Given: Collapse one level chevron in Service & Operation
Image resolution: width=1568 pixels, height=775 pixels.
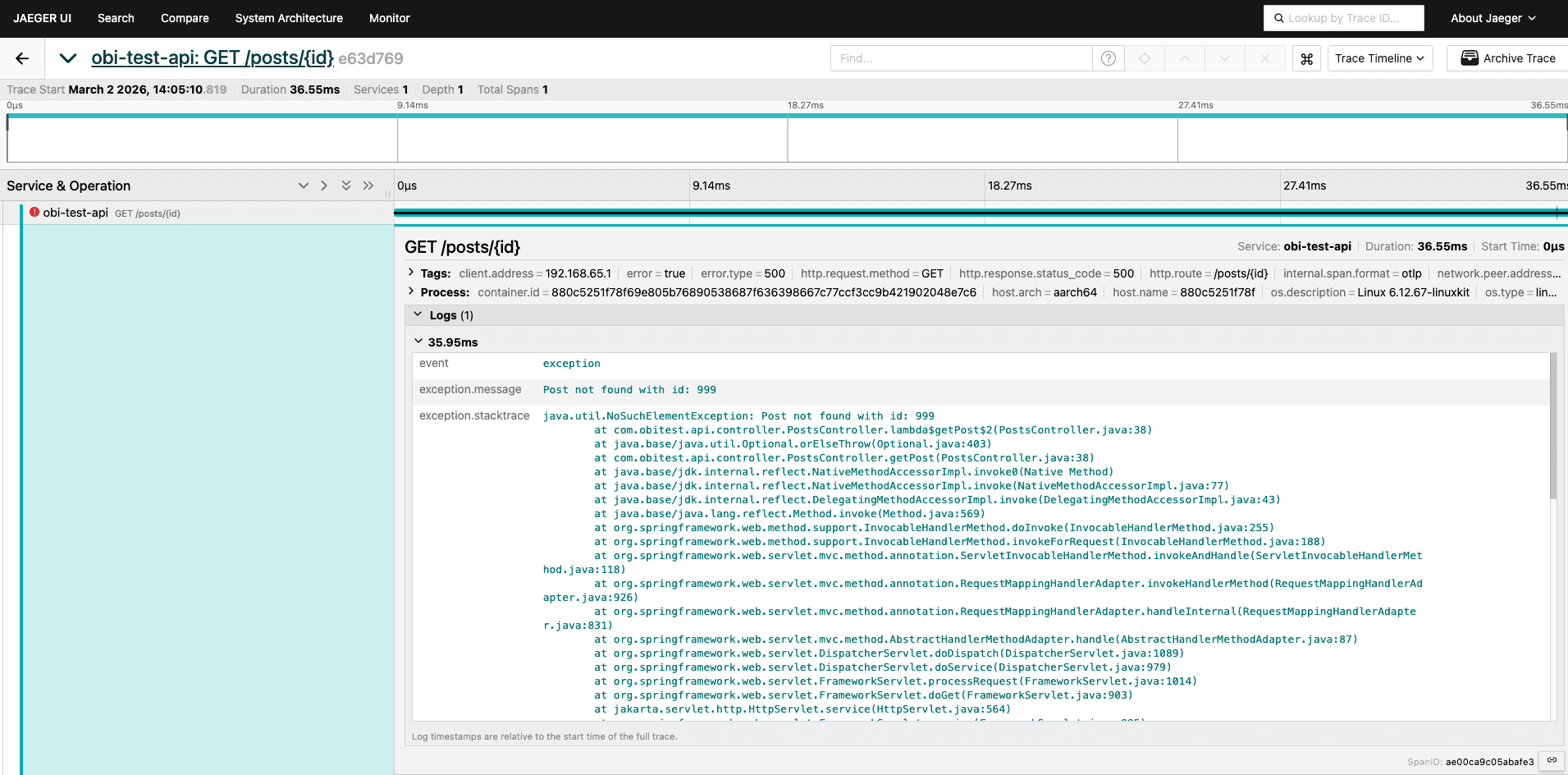Looking at the screenshot, I should [304, 186].
